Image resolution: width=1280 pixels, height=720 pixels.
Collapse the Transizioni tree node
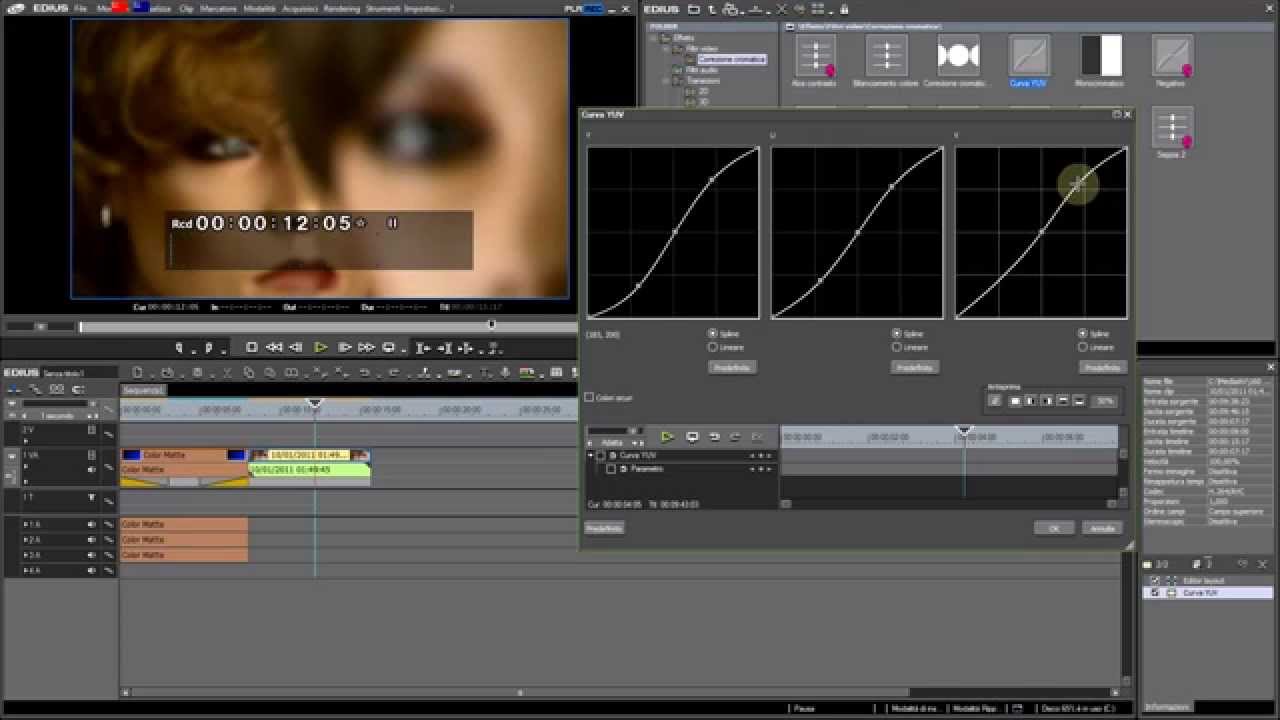[665, 81]
